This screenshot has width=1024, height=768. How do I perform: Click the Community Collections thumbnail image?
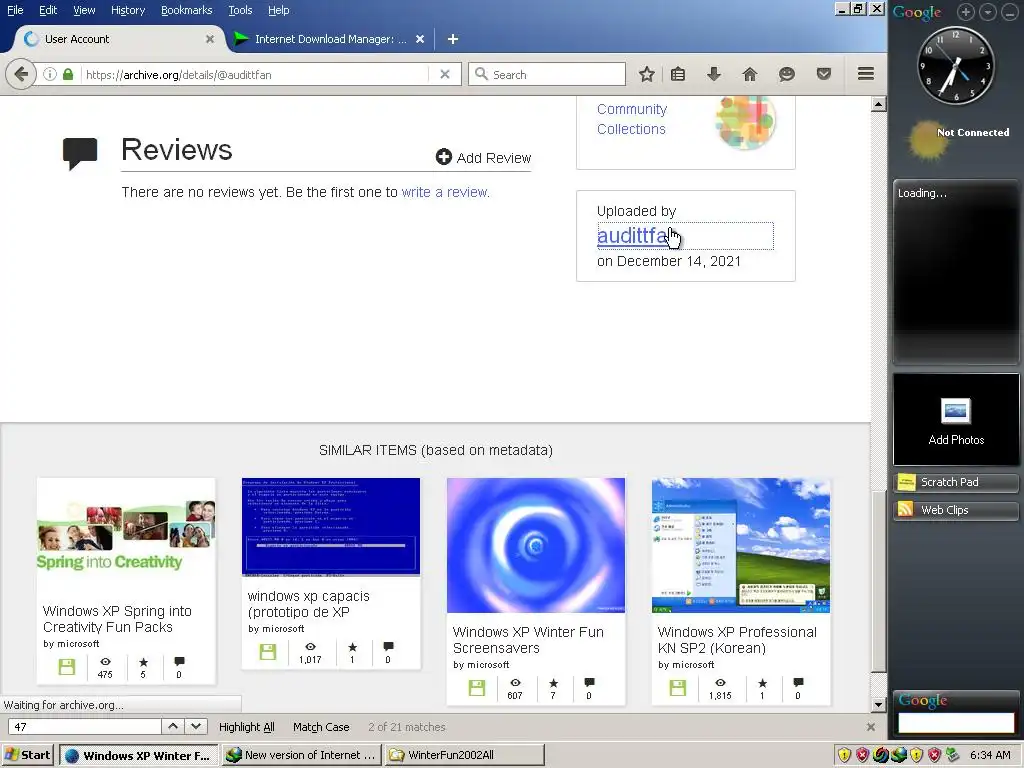point(745,121)
